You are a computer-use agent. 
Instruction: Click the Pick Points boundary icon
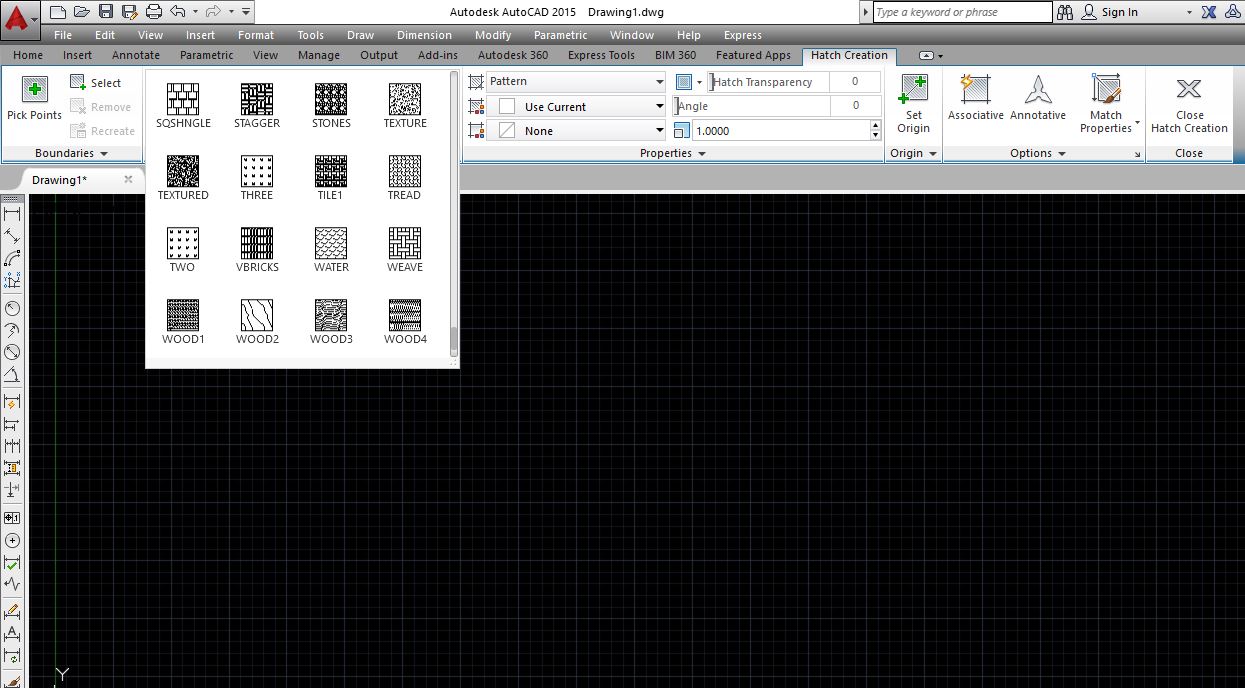click(35, 89)
